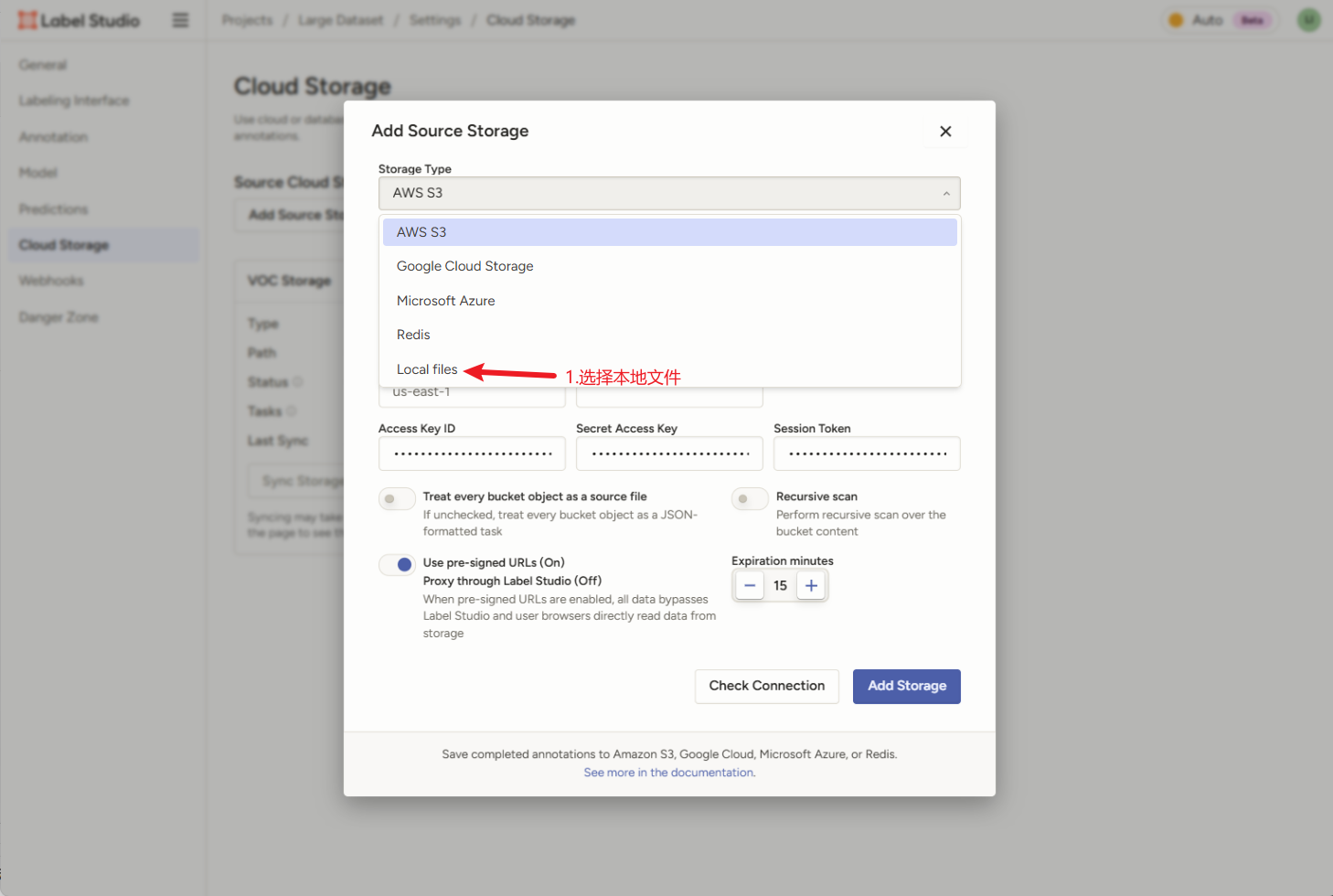Go to Projects breadcrumb
The width and height of the screenshot is (1333, 896).
(x=247, y=20)
